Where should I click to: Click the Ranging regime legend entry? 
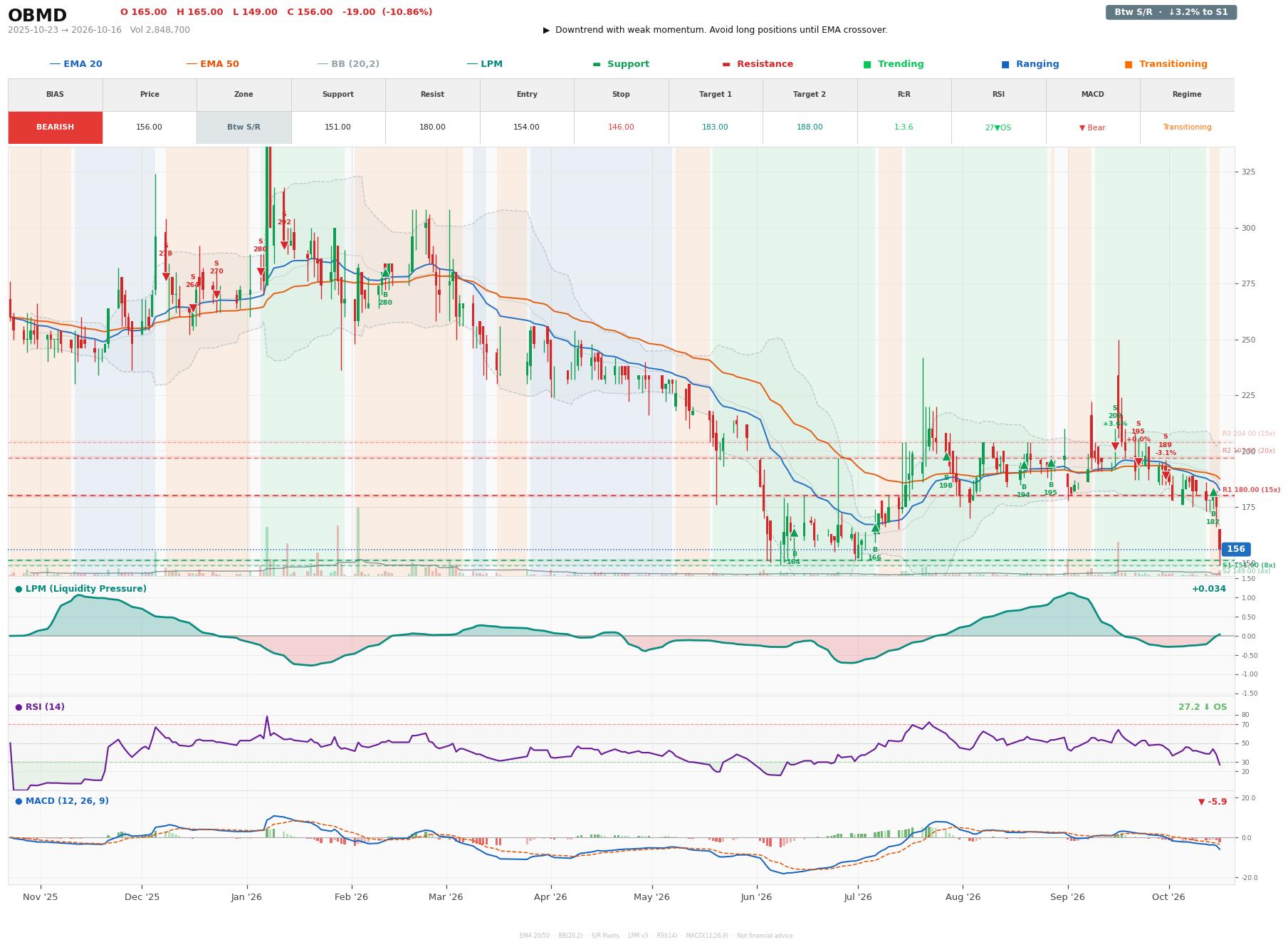click(1030, 64)
